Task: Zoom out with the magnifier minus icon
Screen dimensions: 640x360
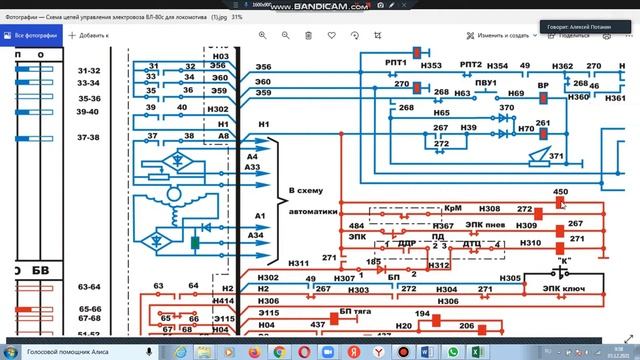Action: point(285,36)
